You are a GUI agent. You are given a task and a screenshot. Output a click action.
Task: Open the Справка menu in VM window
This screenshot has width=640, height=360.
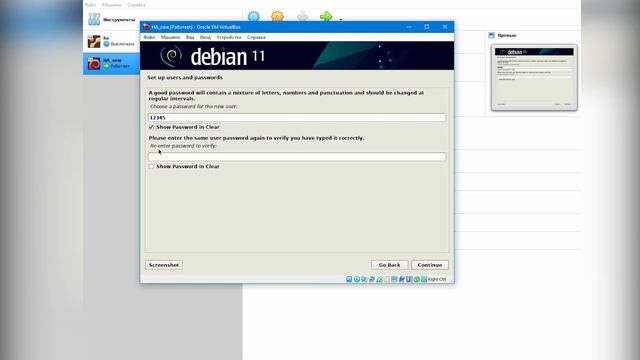click(256, 37)
